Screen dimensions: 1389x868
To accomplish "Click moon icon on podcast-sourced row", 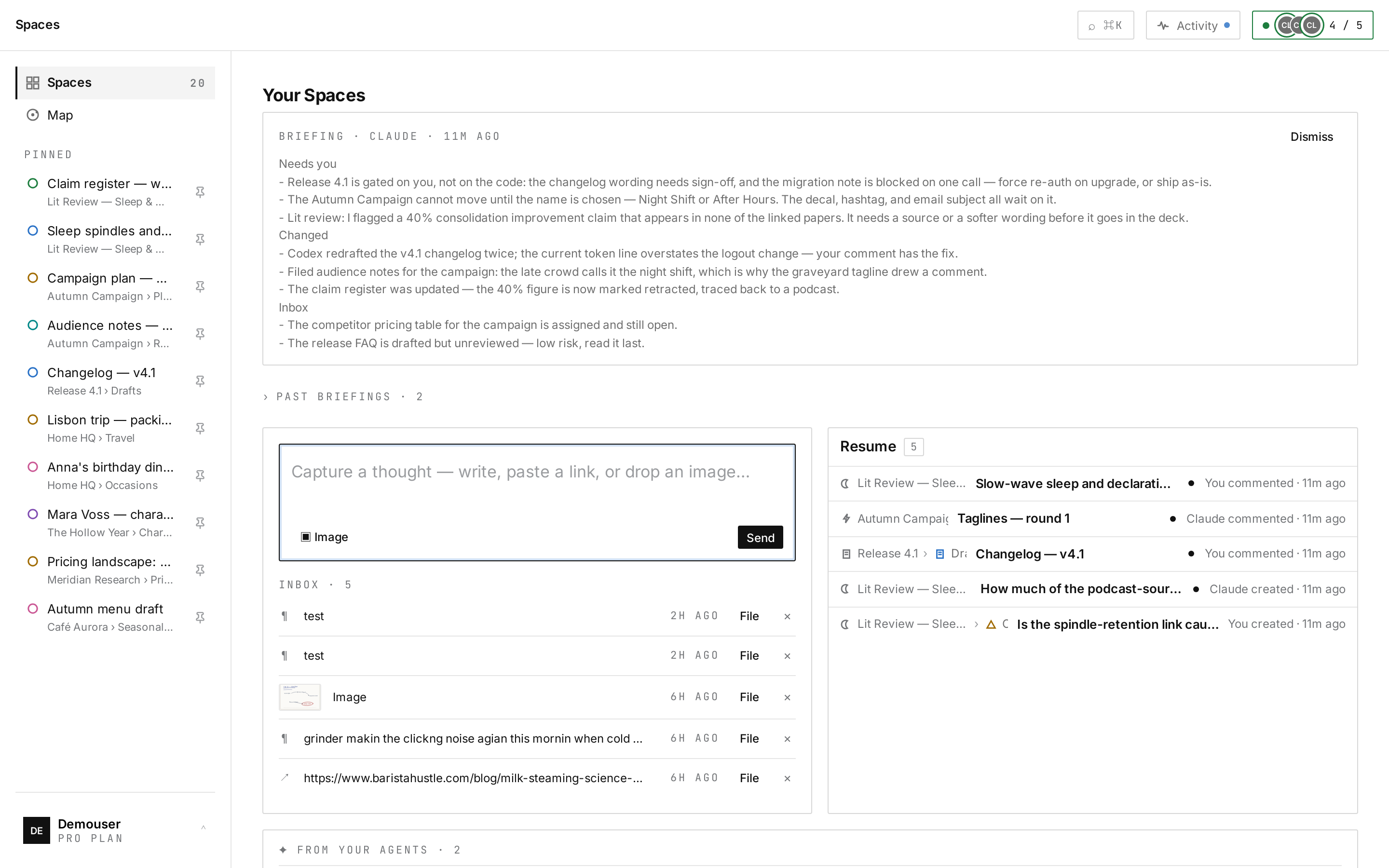I will [845, 589].
